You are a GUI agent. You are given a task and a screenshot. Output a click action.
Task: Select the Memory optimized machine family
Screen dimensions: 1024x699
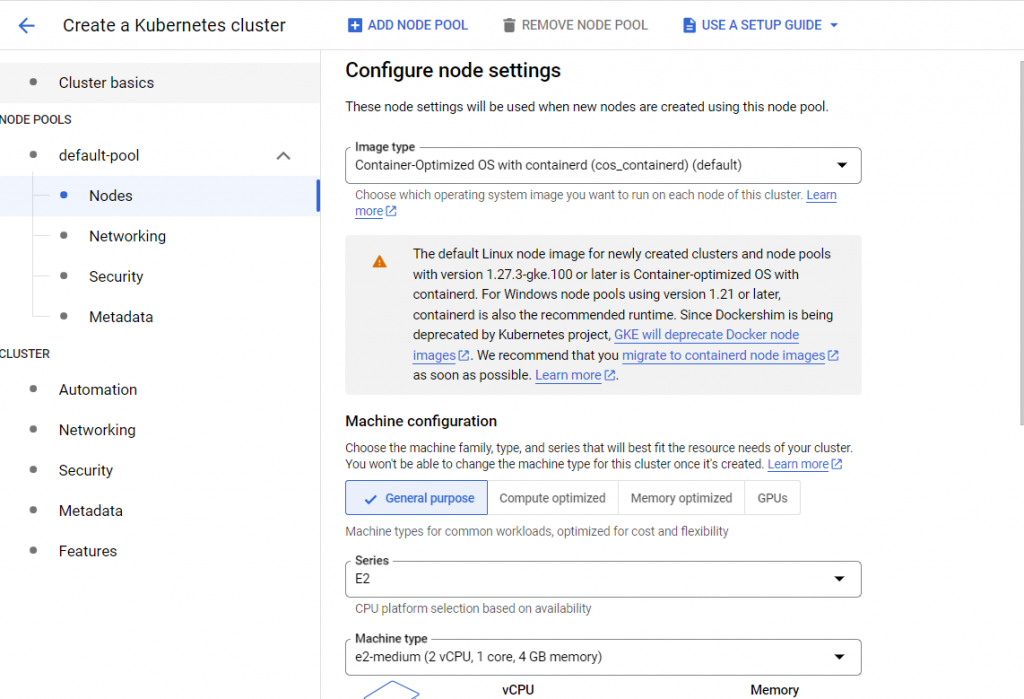click(682, 498)
